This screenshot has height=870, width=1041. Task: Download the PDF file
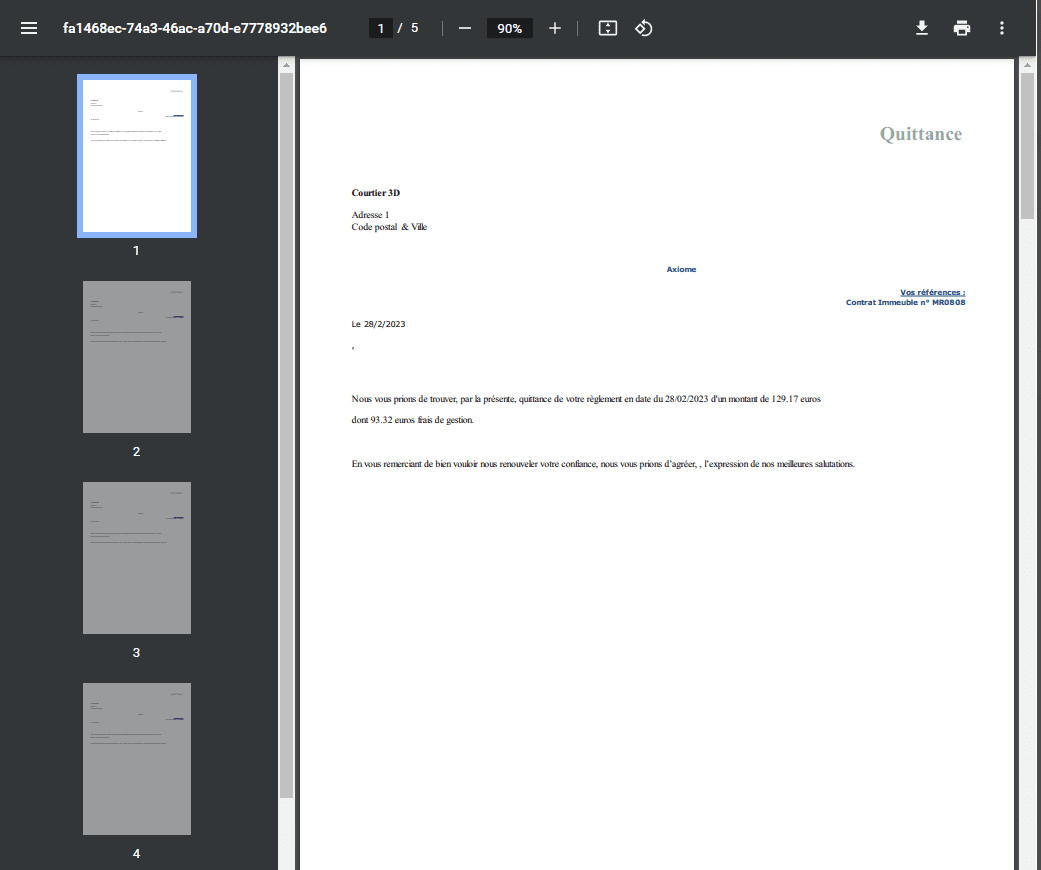tap(922, 28)
